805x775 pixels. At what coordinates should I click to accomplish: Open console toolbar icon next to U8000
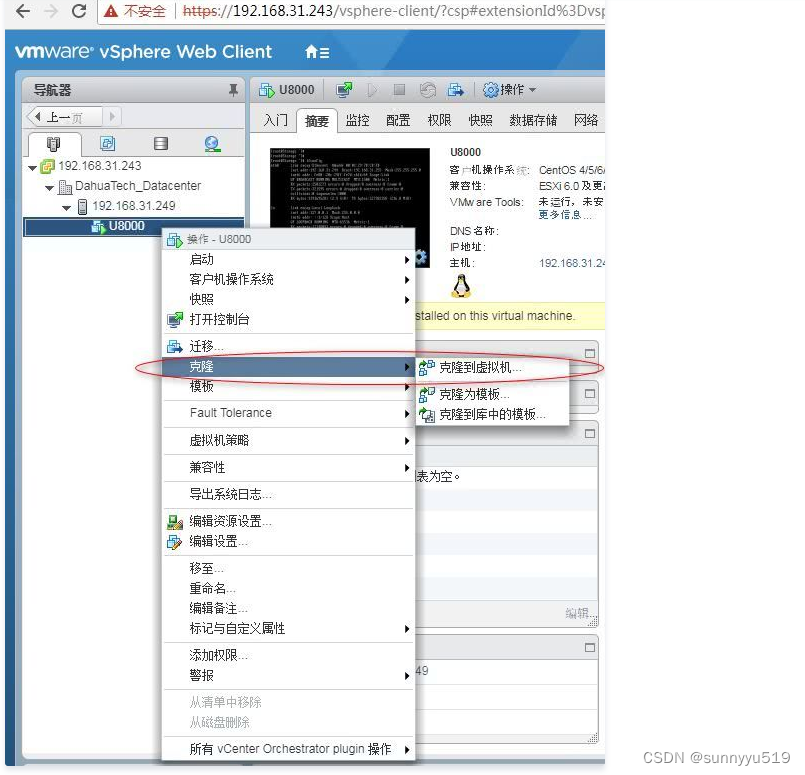coord(344,90)
